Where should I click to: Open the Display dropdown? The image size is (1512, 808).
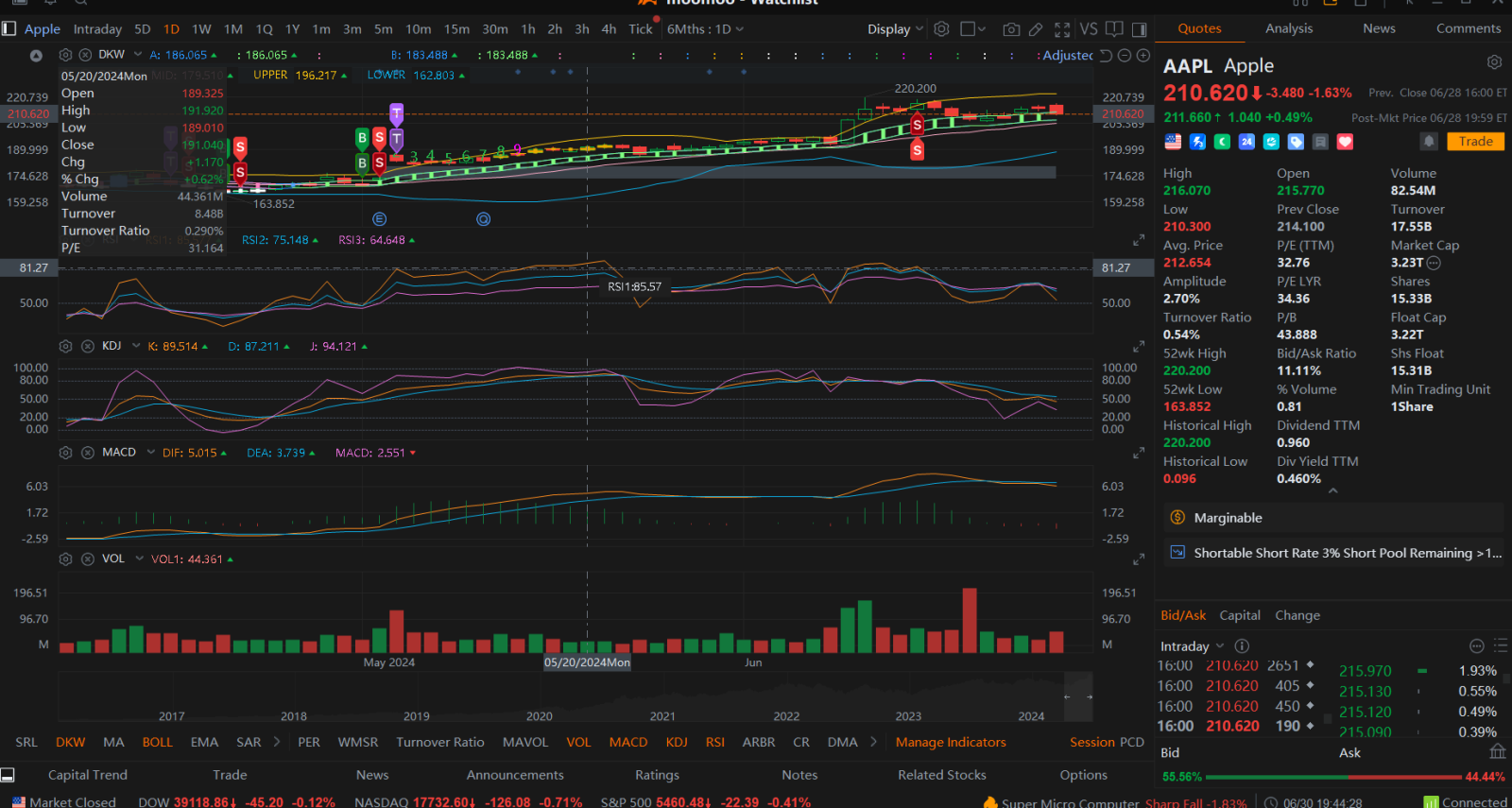click(x=895, y=29)
